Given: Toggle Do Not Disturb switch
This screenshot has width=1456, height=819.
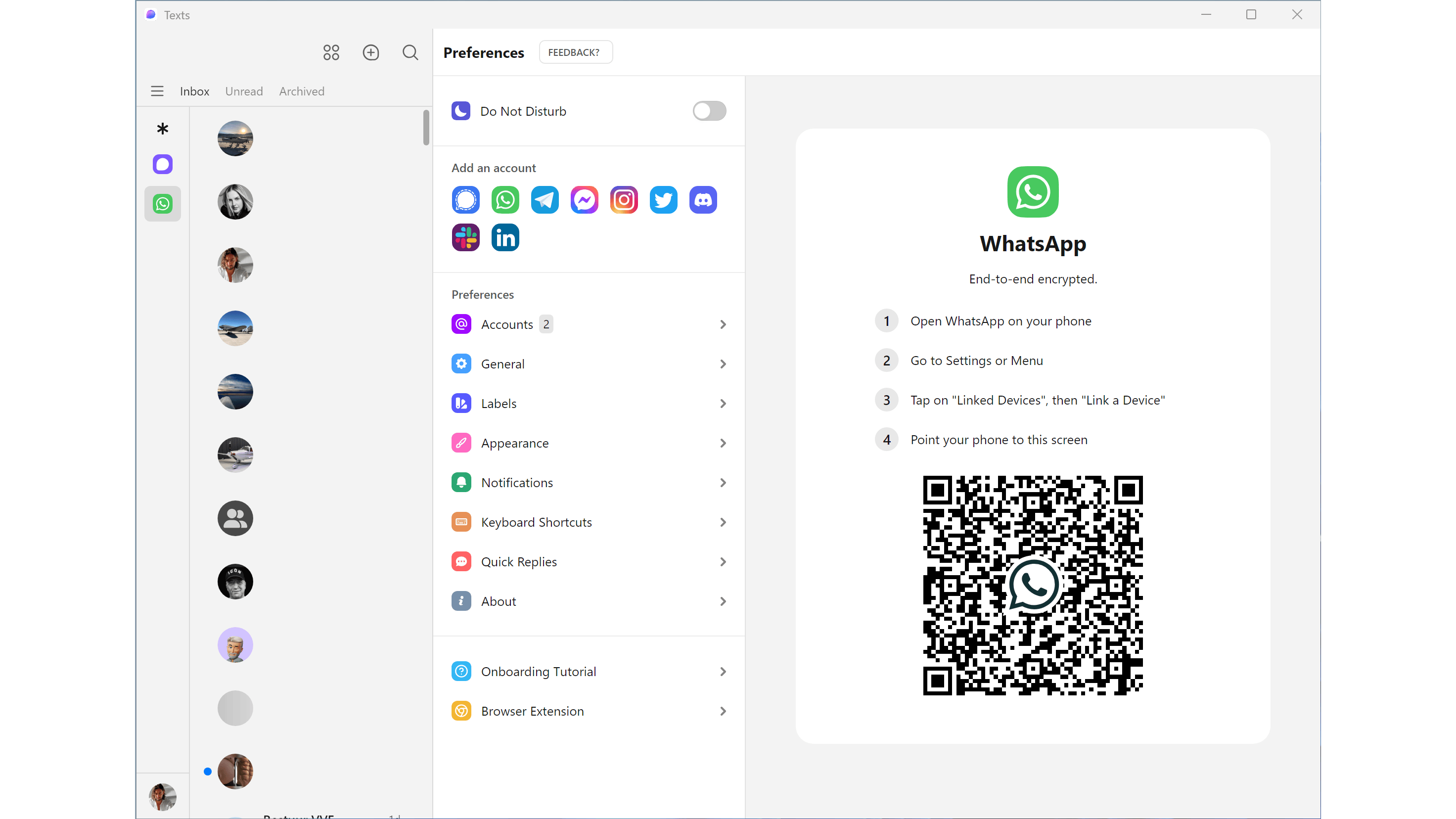Looking at the screenshot, I should pos(709,111).
